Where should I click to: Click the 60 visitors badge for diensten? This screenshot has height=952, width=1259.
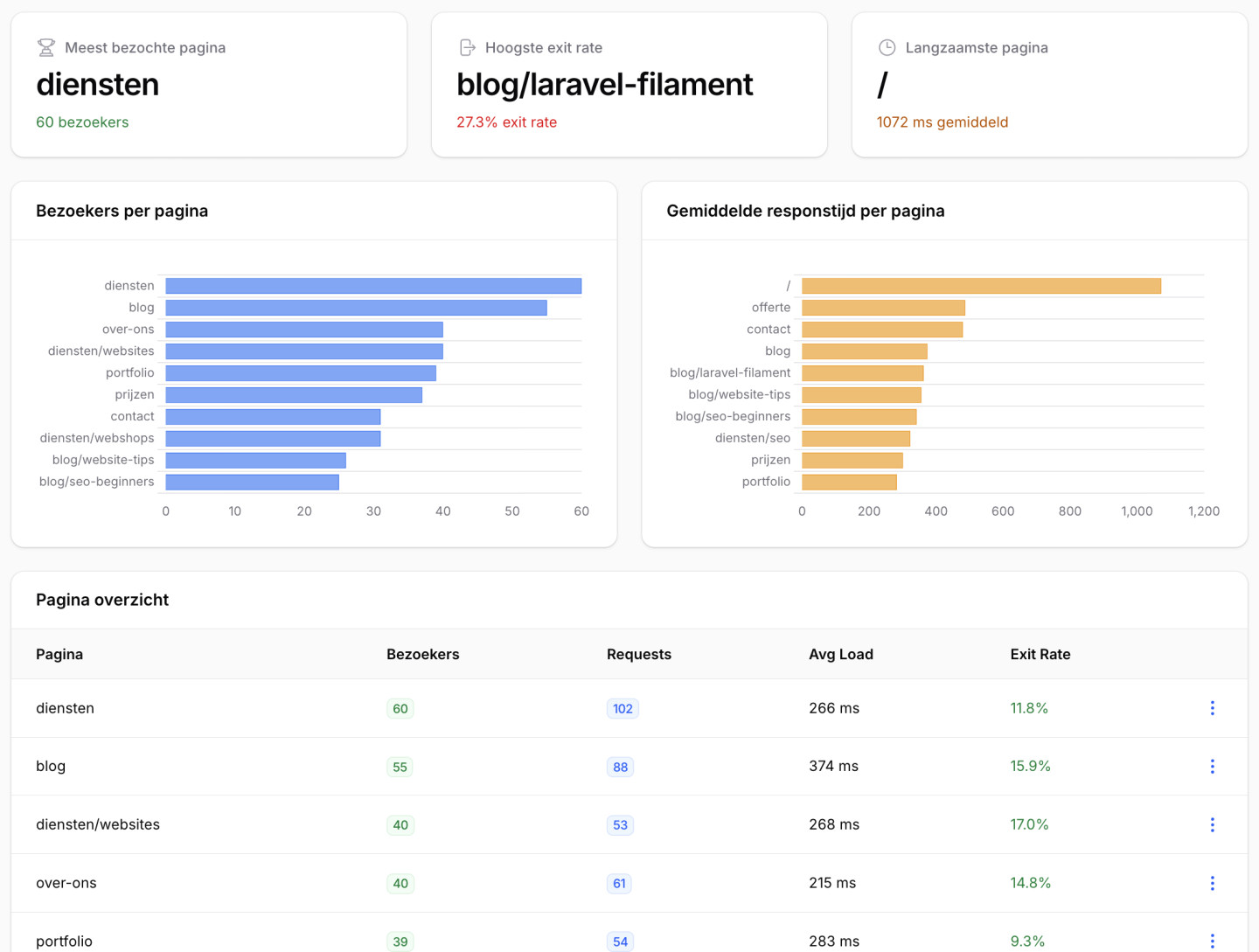tap(400, 709)
